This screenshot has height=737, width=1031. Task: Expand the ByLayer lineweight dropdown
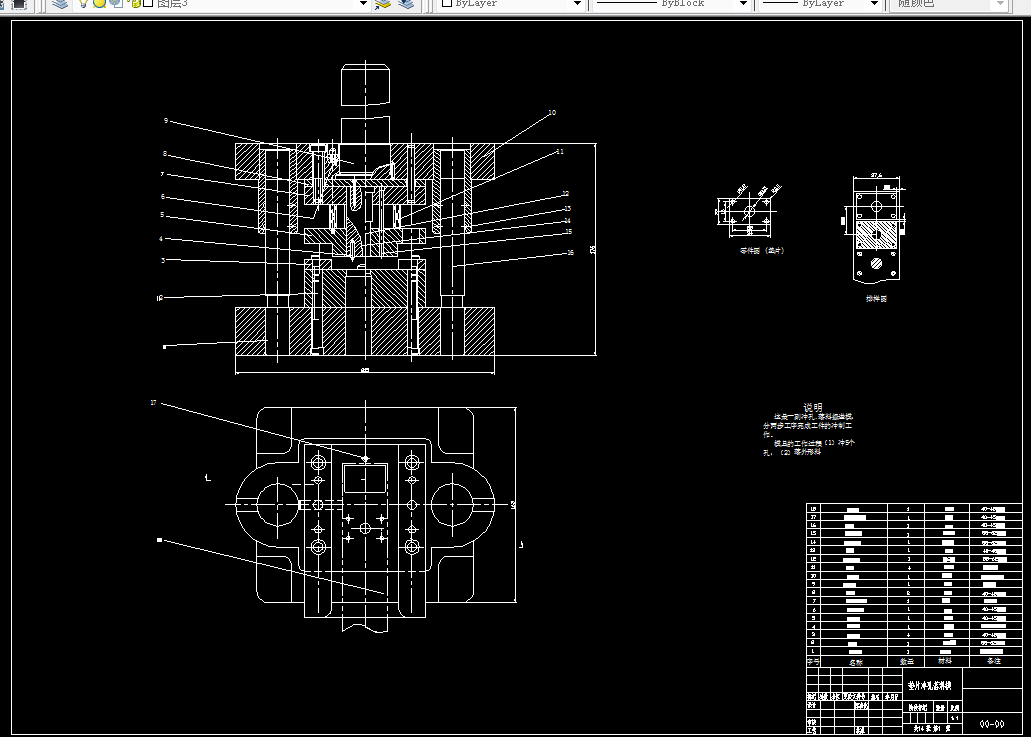click(x=874, y=4)
